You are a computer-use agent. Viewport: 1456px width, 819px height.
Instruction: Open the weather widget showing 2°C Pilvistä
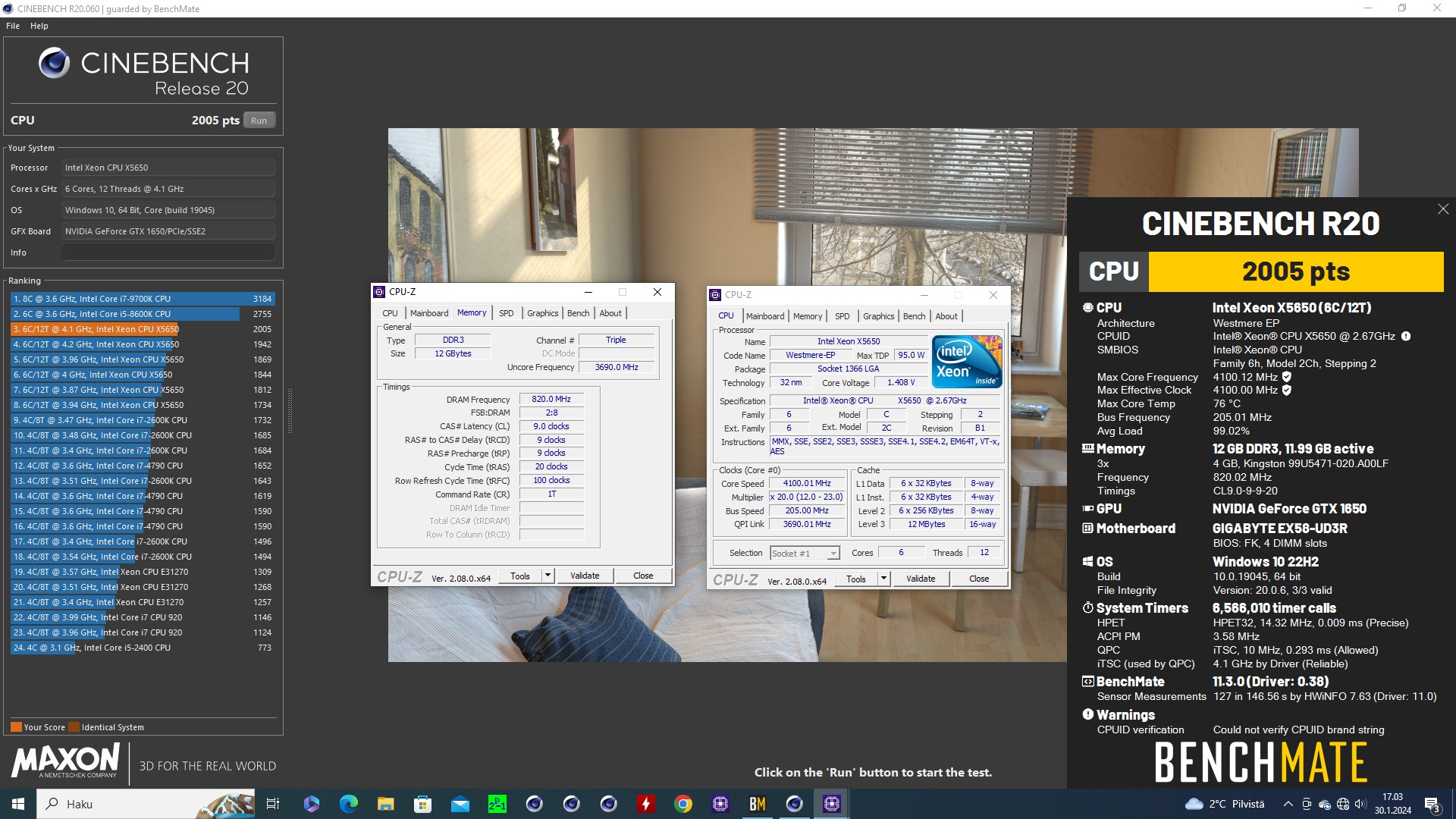1225,804
